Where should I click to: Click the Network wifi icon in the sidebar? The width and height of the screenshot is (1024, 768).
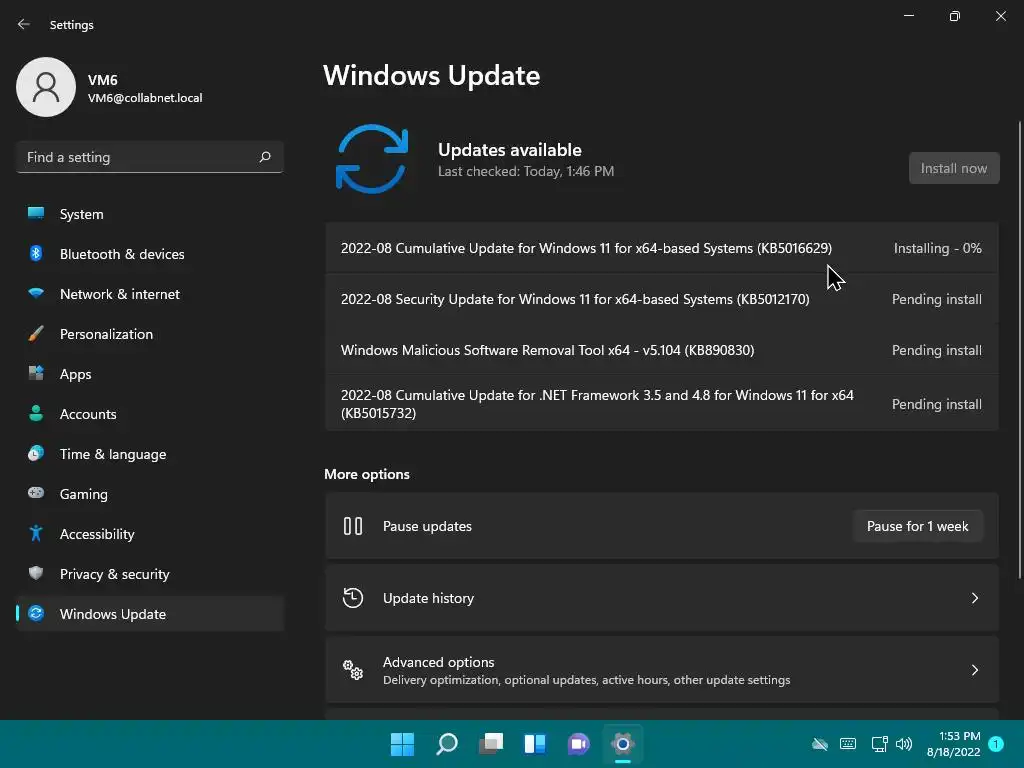pos(36,293)
